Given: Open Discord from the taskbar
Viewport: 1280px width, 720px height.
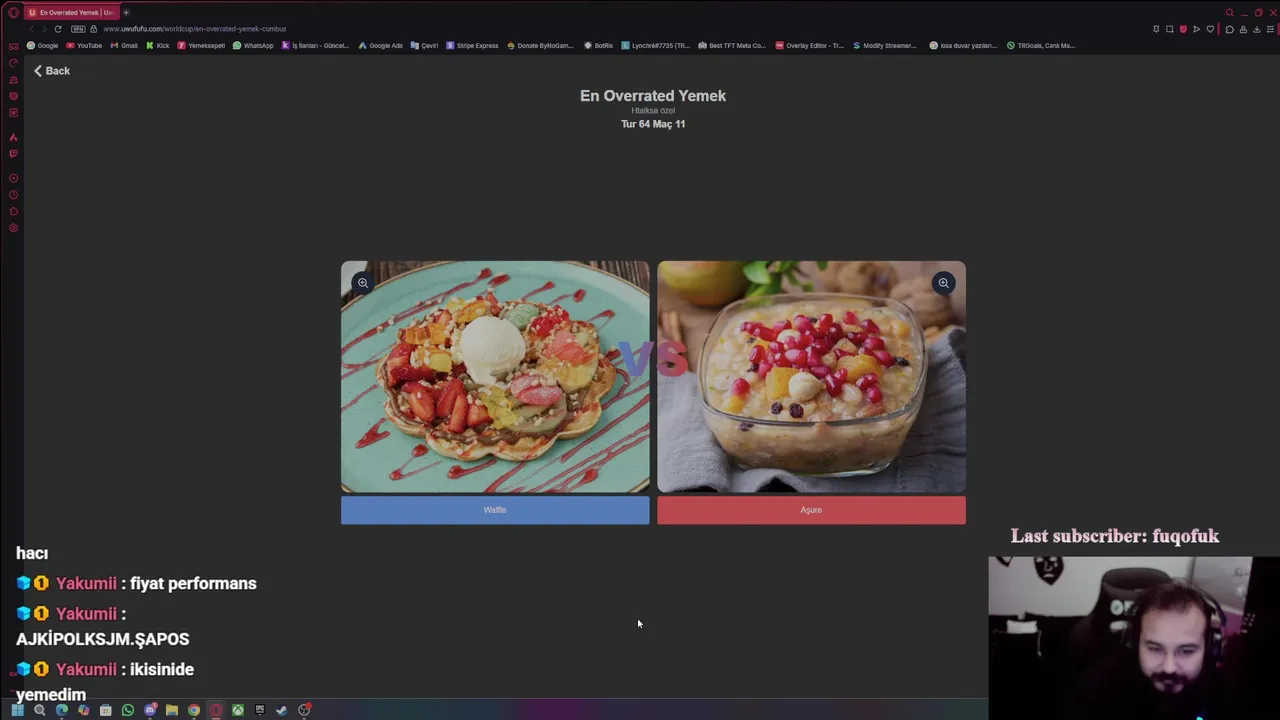Looking at the screenshot, I should [x=150, y=710].
